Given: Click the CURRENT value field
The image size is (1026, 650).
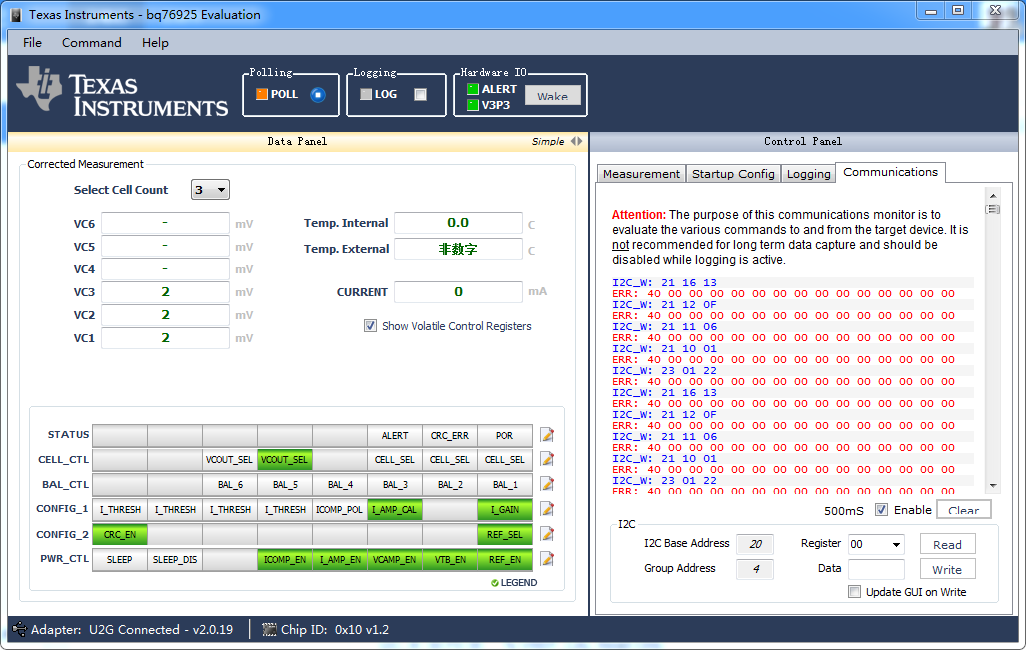Looking at the screenshot, I should 458,291.
